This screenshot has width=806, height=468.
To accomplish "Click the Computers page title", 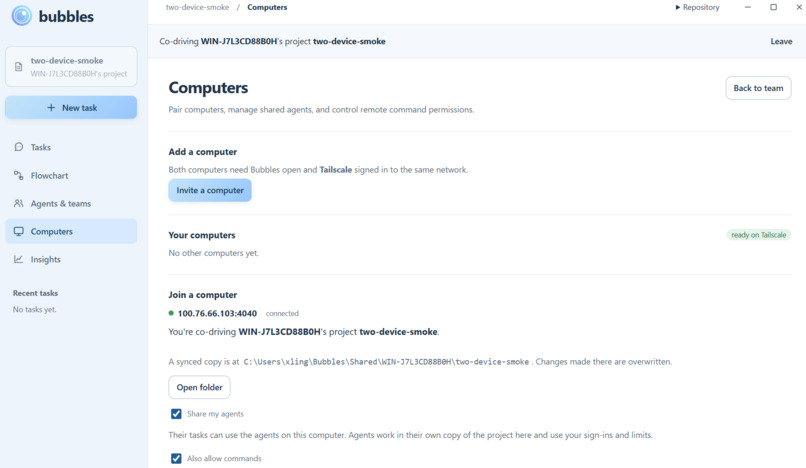I will 208,87.
